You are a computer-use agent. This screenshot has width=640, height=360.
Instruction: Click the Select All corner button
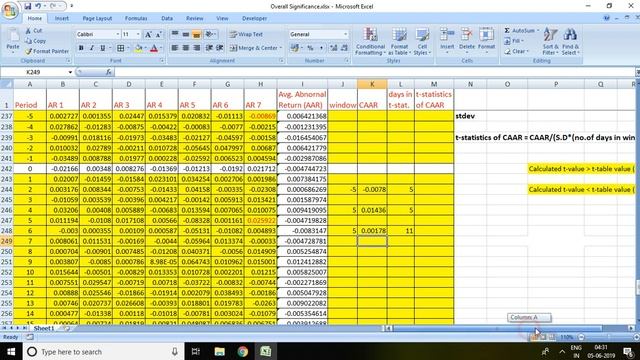coord(7,84)
